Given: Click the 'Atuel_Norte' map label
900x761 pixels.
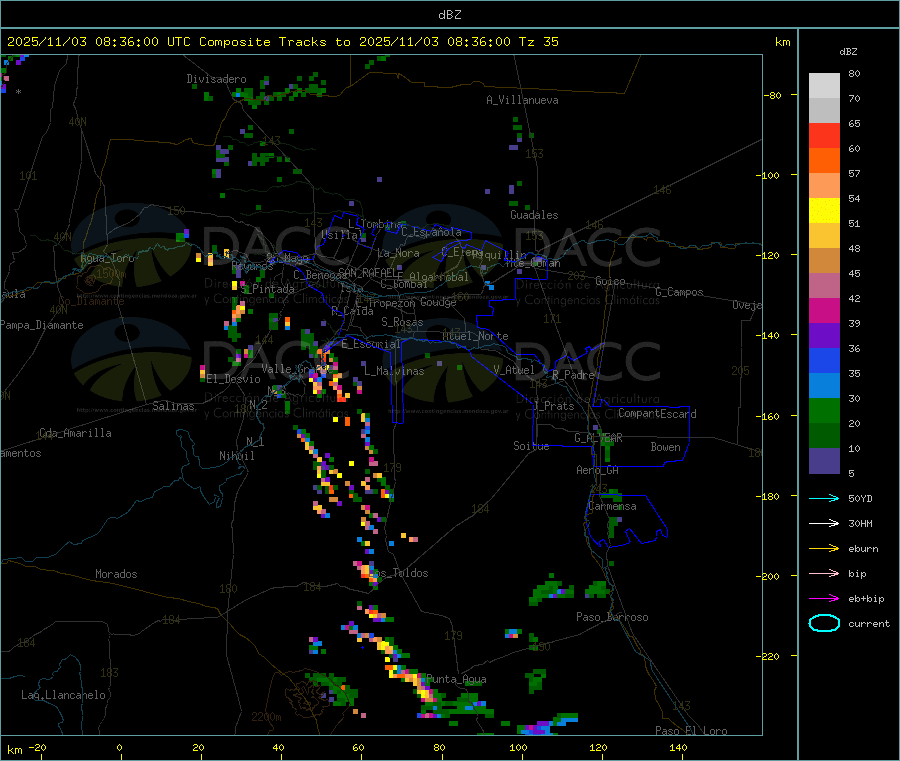Looking at the screenshot, I should click(475, 336).
